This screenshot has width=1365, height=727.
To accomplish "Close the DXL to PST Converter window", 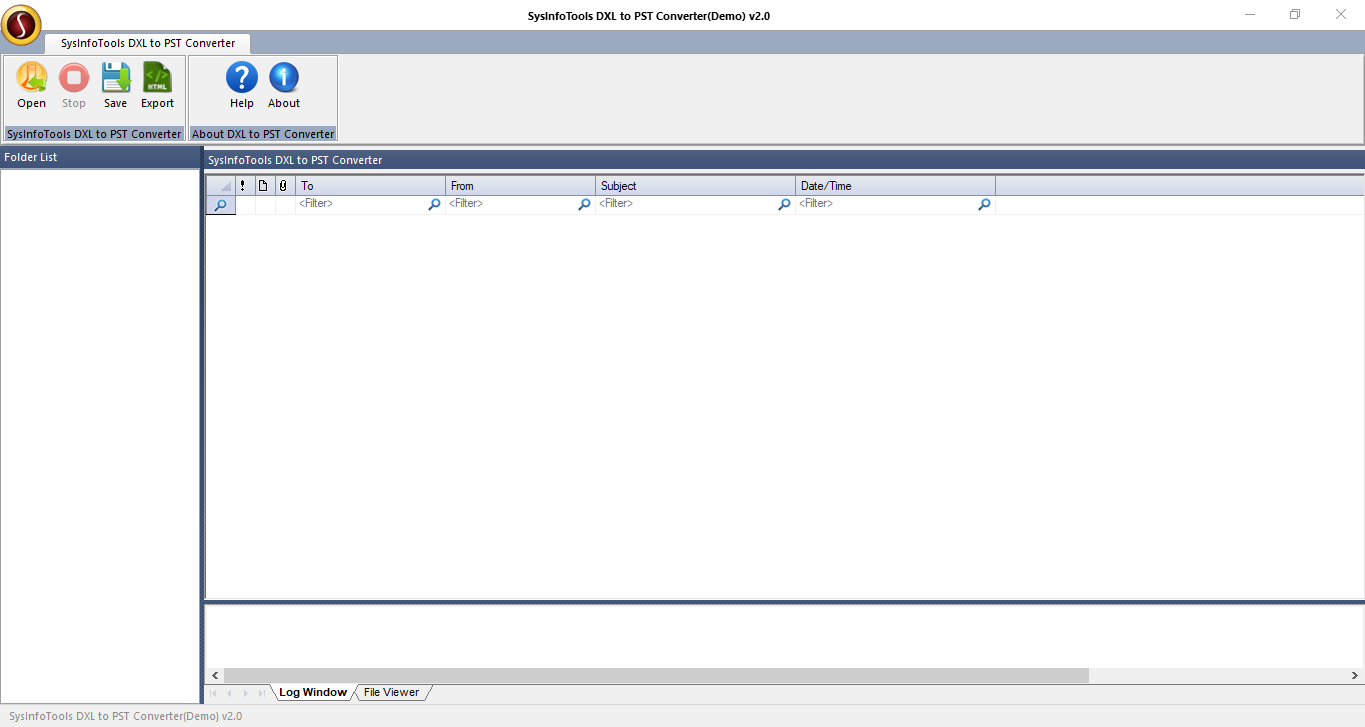I will tap(1341, 15).
